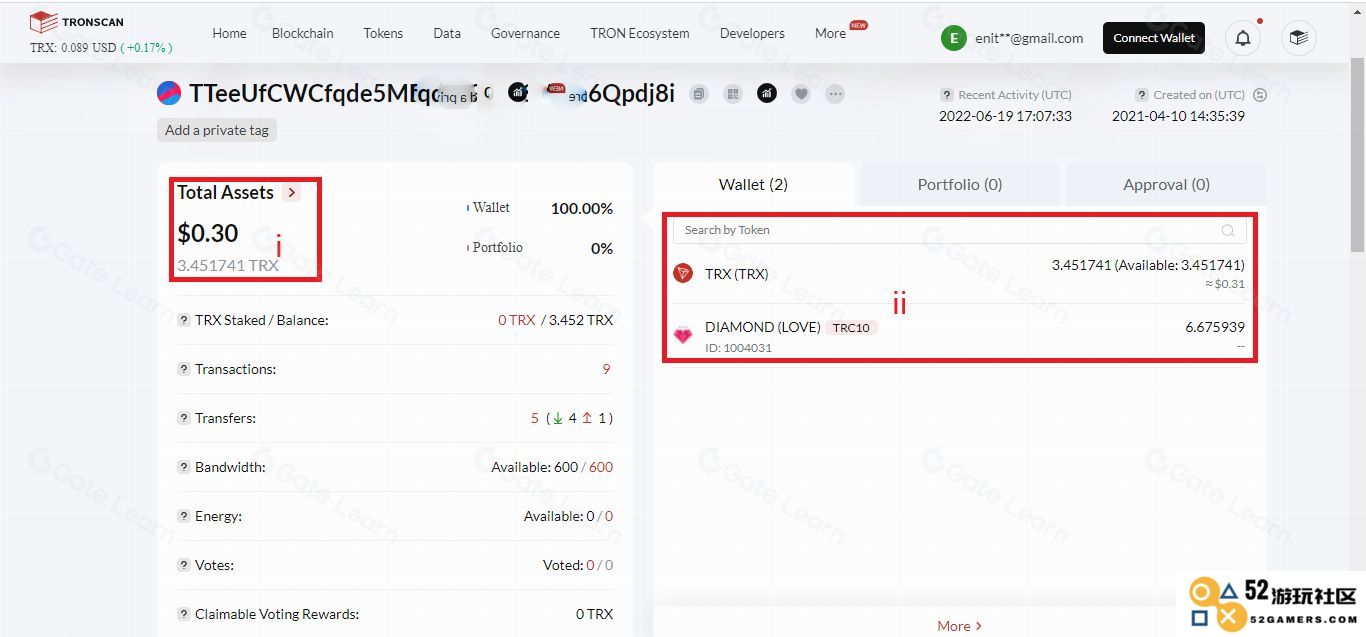Click the TRC10 tag
The image size is (1366, 637).
click(x=851, y=328)
